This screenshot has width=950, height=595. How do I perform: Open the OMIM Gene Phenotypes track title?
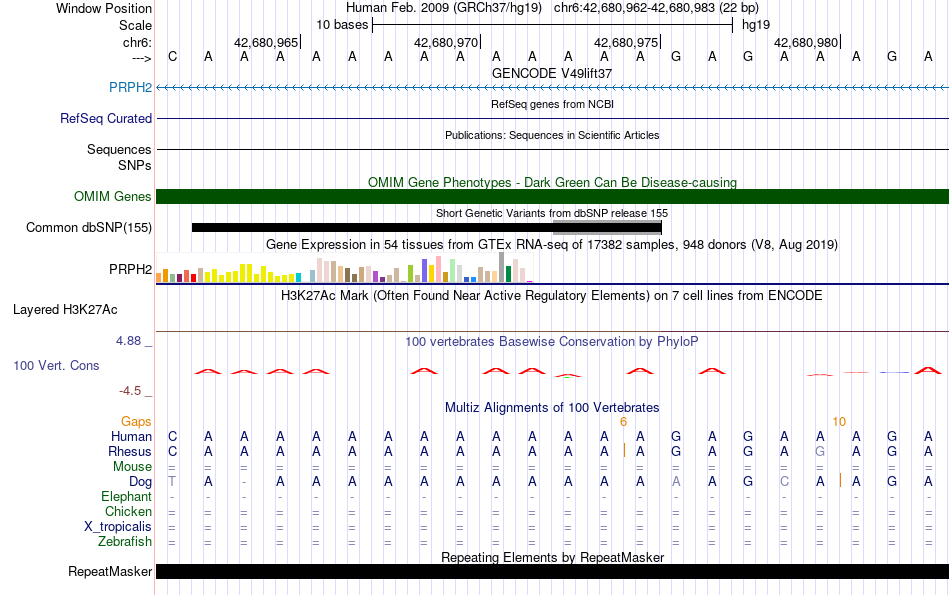(552, 182)
